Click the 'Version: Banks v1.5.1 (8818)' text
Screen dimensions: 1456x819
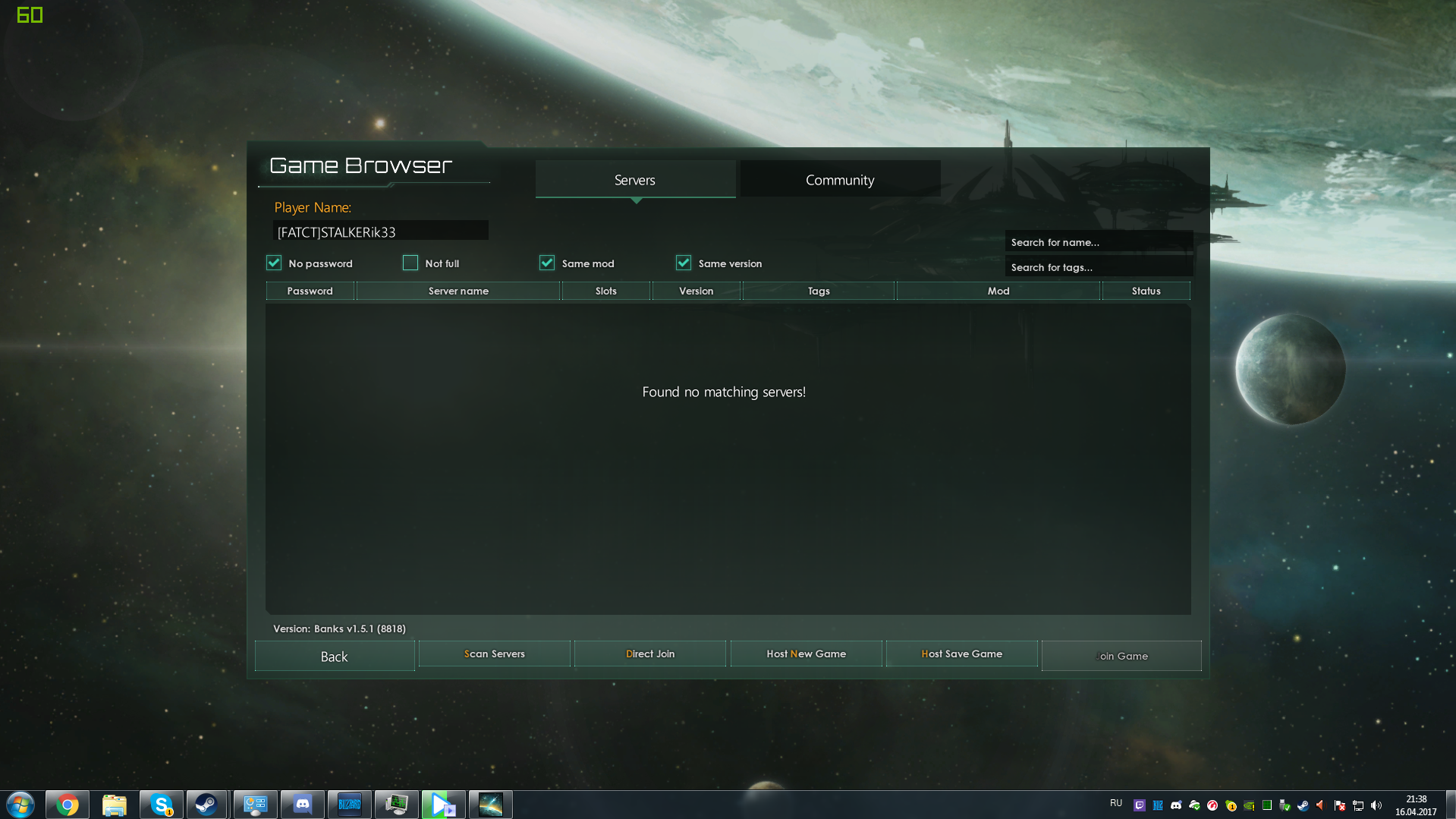coord(339,628)
